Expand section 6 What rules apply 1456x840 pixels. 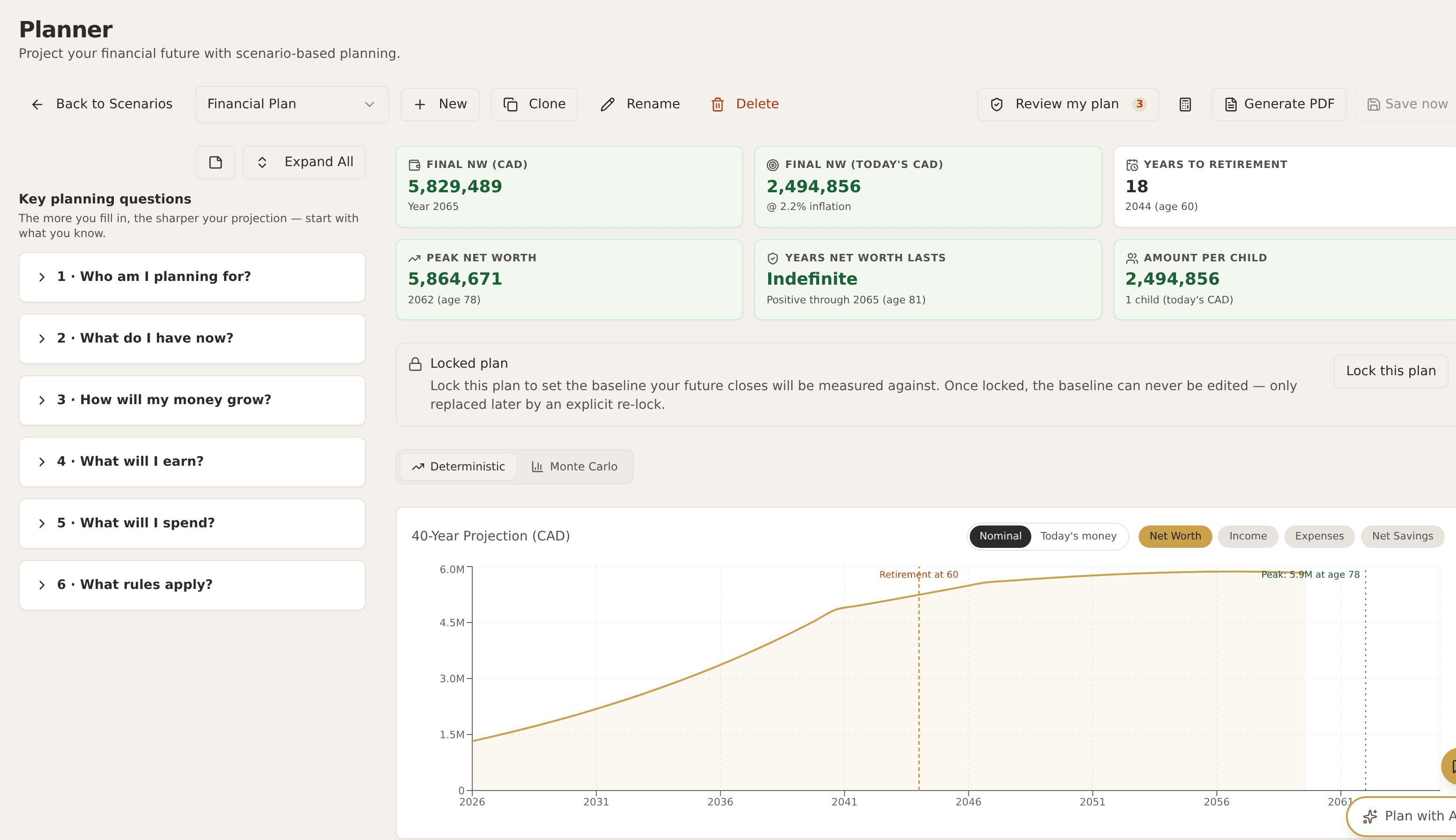tap(192, 585)
